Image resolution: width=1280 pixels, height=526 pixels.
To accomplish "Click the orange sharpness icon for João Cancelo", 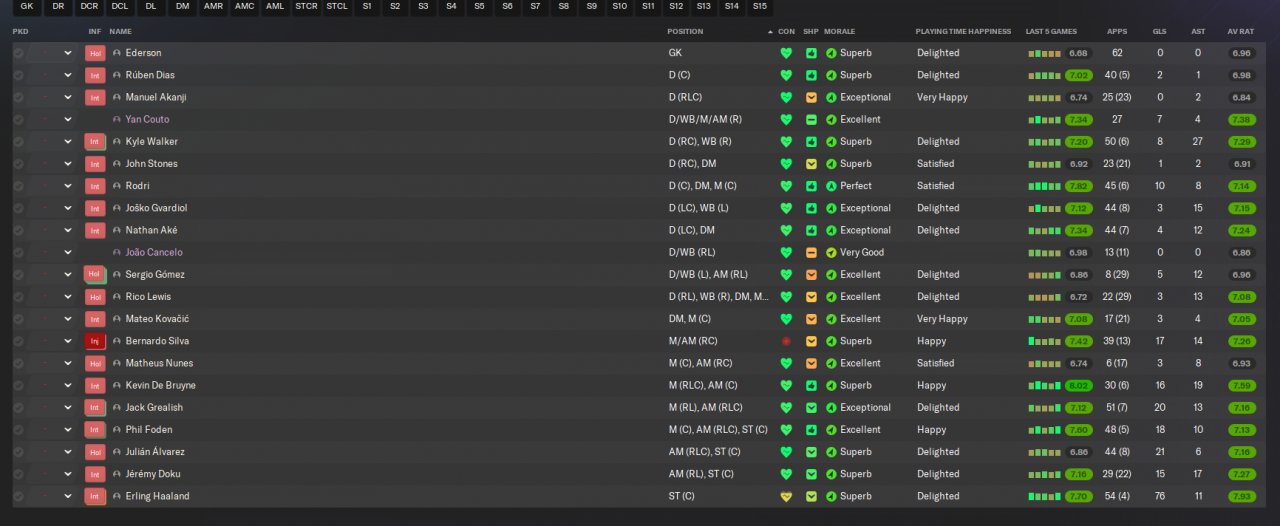I will point(811,253).
